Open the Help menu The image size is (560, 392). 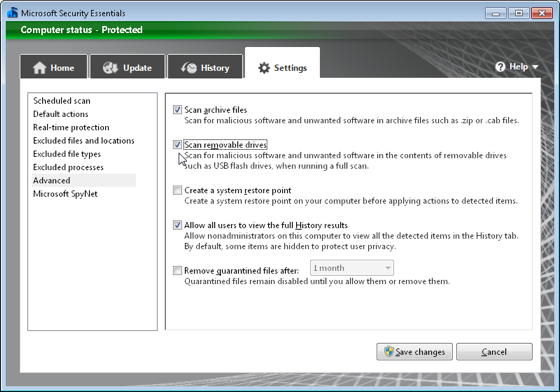(x=516, y=67)
